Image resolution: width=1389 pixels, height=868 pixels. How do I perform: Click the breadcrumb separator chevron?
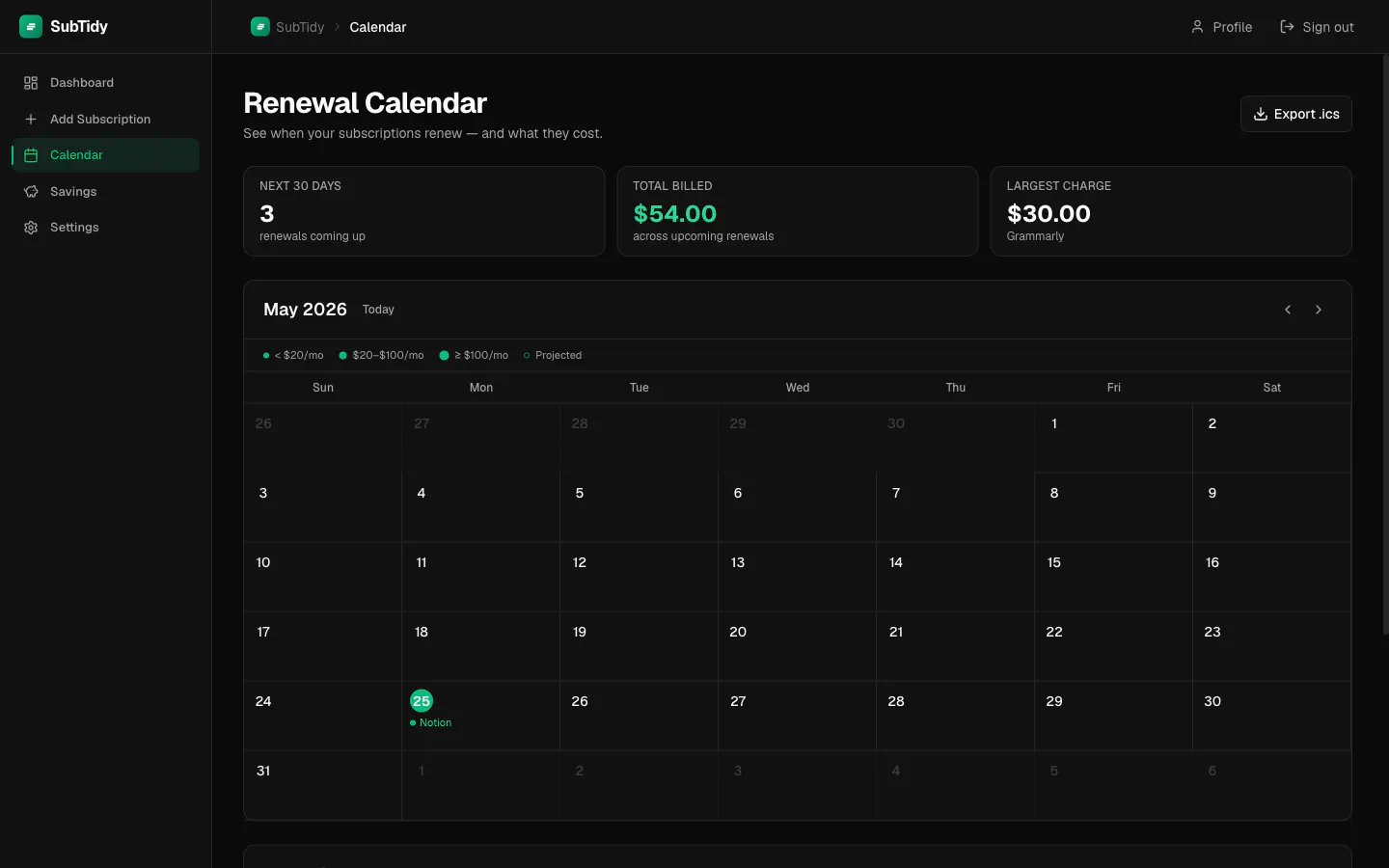click(337, 27)
